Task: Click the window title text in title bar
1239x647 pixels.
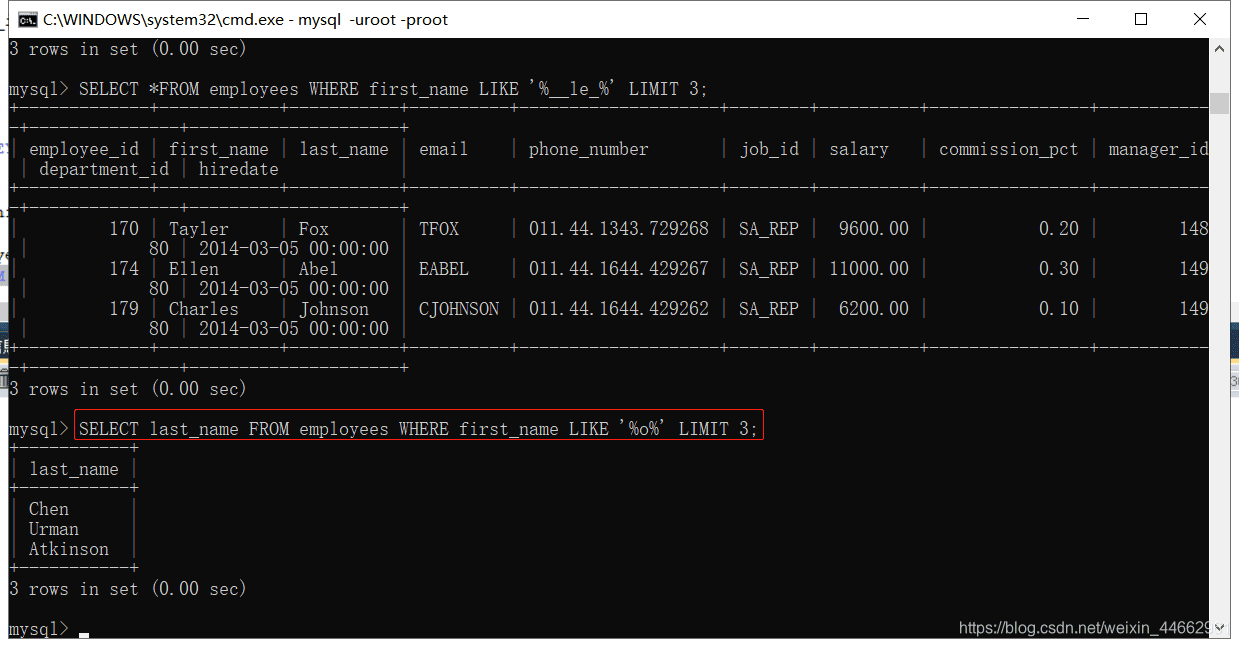Action: tap(245, 19)
